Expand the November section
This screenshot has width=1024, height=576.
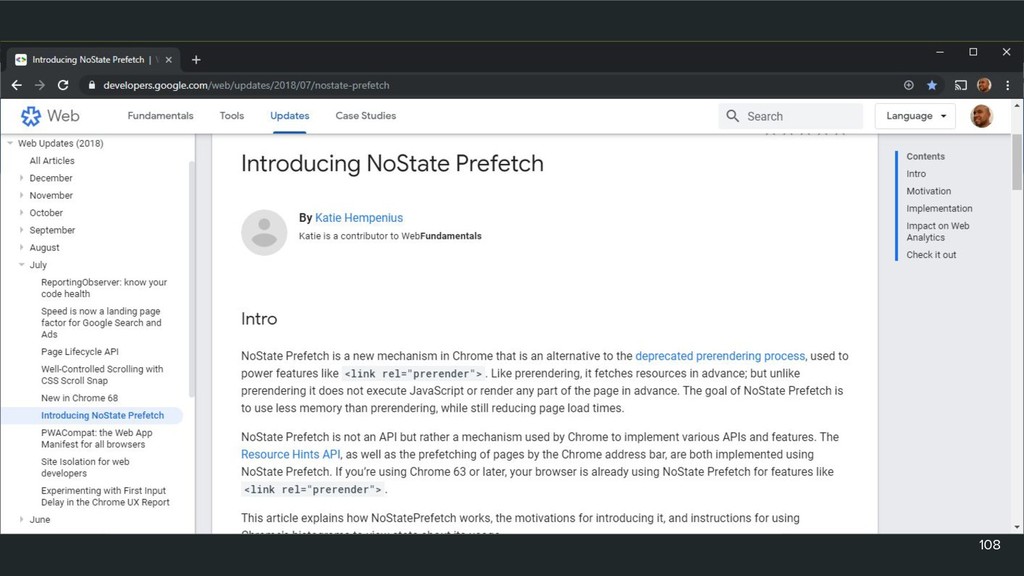click(x=22, y=195)
